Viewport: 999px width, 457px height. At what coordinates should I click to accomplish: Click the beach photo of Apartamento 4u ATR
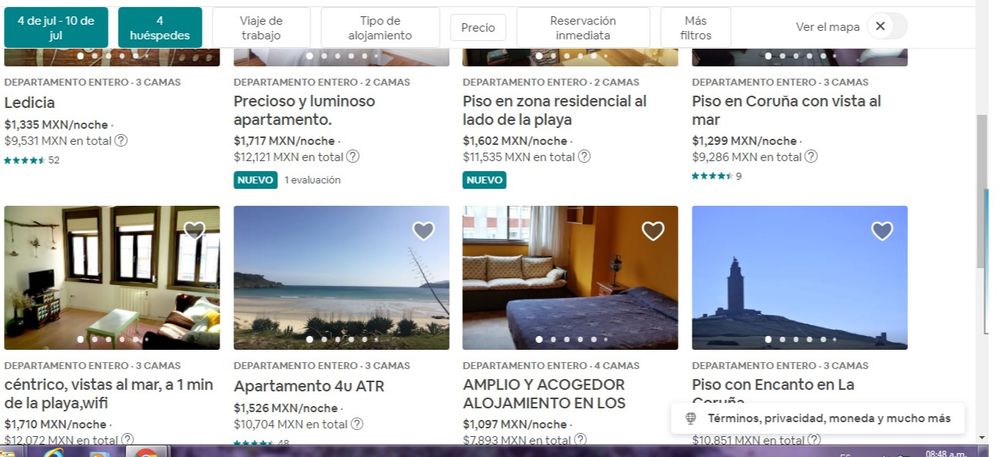[x=341, y=277]
